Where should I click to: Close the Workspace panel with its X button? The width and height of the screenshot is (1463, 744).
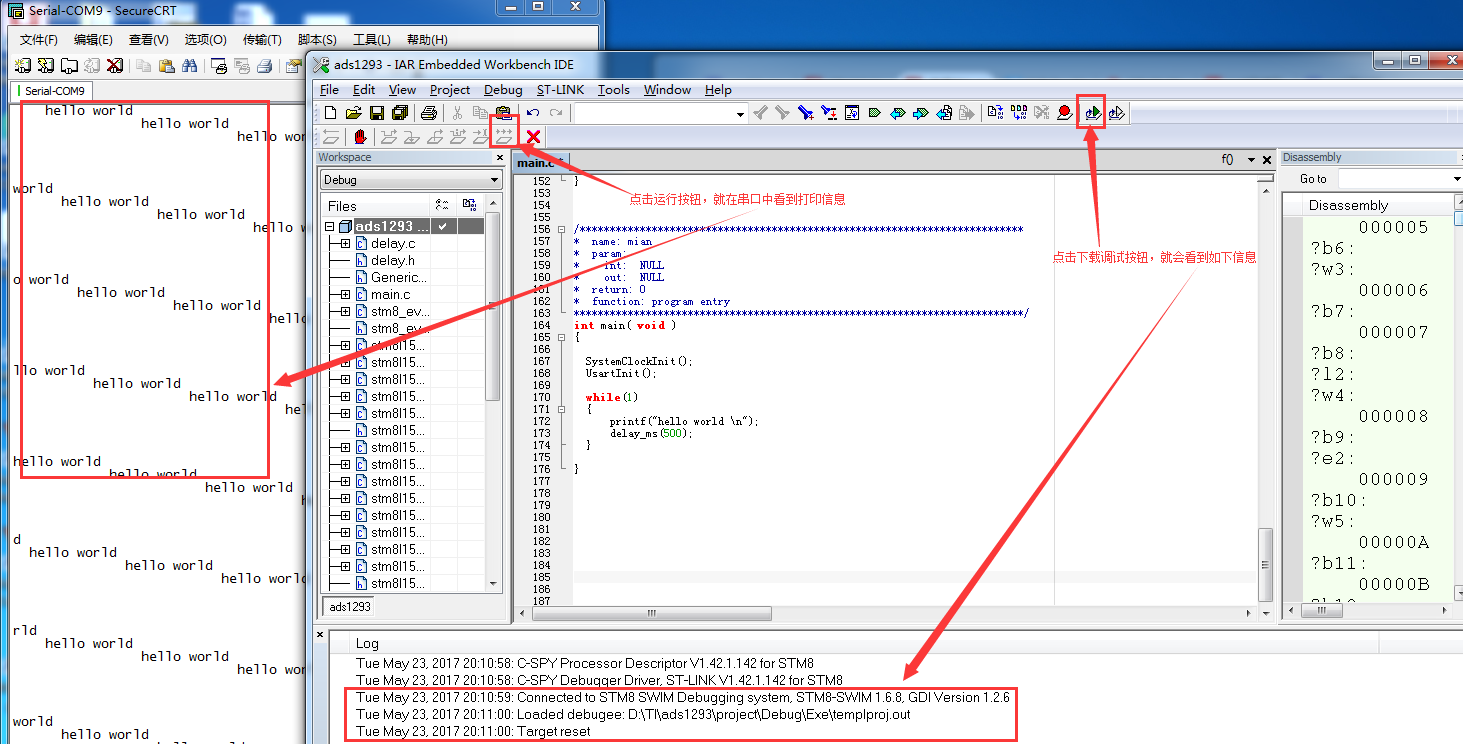coord(500,157)
